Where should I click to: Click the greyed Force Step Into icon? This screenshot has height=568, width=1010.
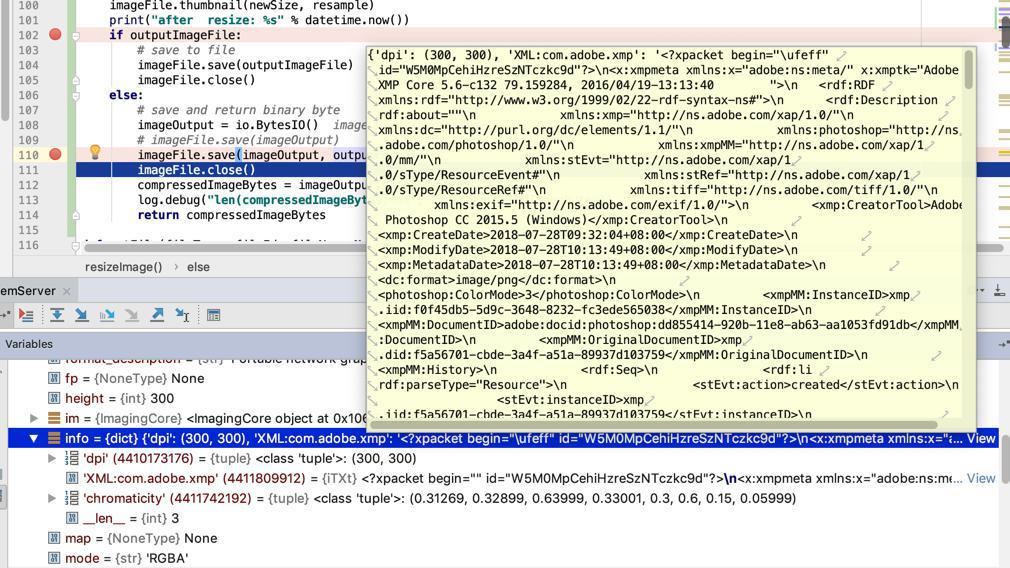pyautogui.click(x=132, y=315)
